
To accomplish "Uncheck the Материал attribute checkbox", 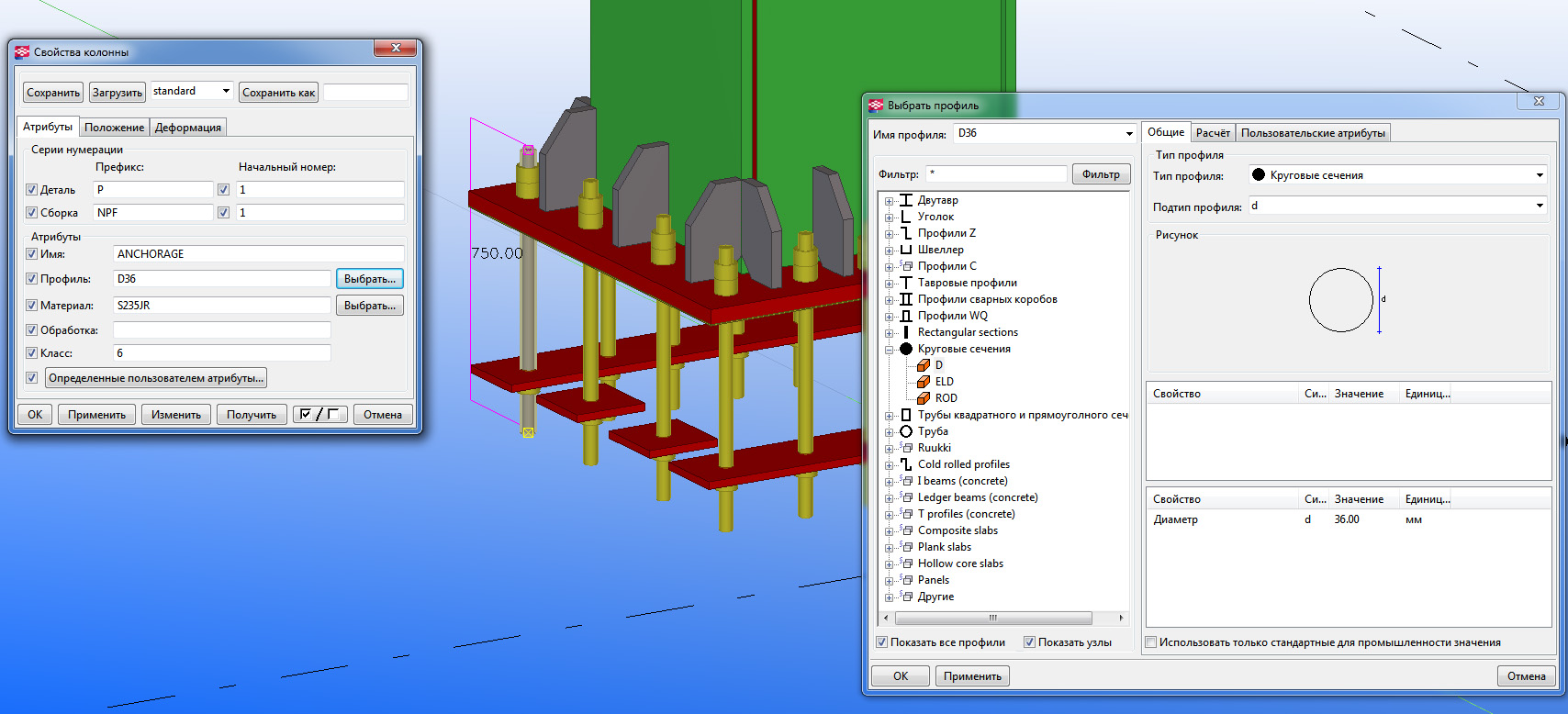I will pyautogui.click(x=31, y=306).
